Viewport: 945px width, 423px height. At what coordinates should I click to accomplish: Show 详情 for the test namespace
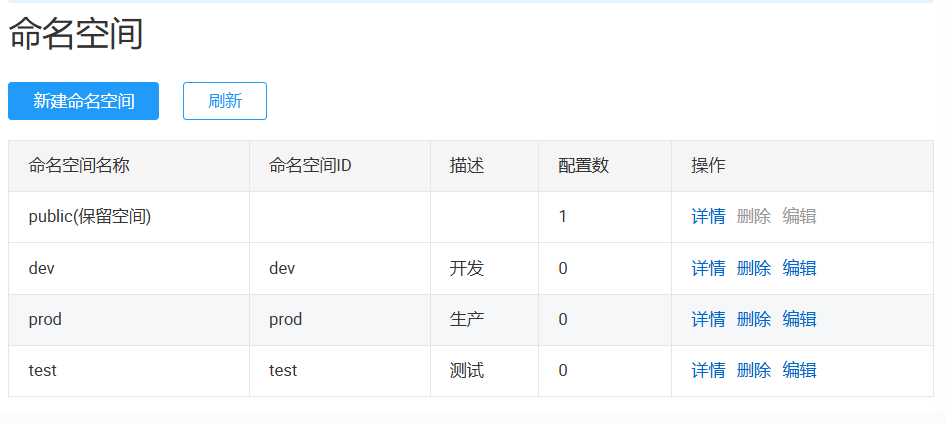[x=708, y=370]
